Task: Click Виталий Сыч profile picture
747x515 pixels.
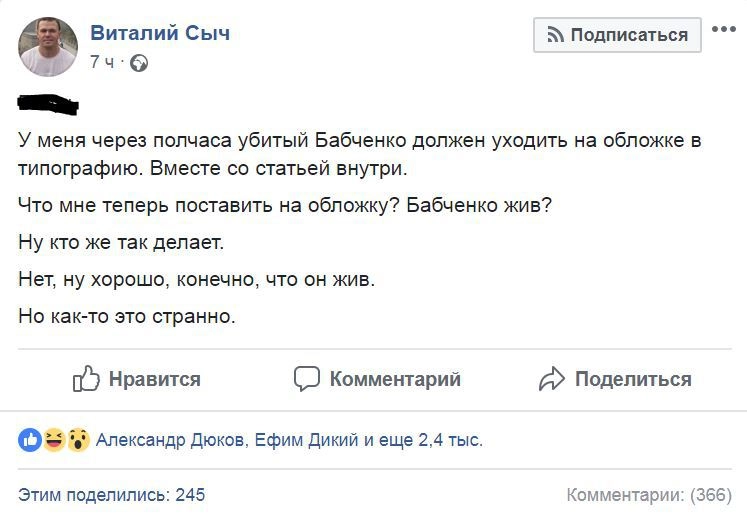Action: coord(48,47)
